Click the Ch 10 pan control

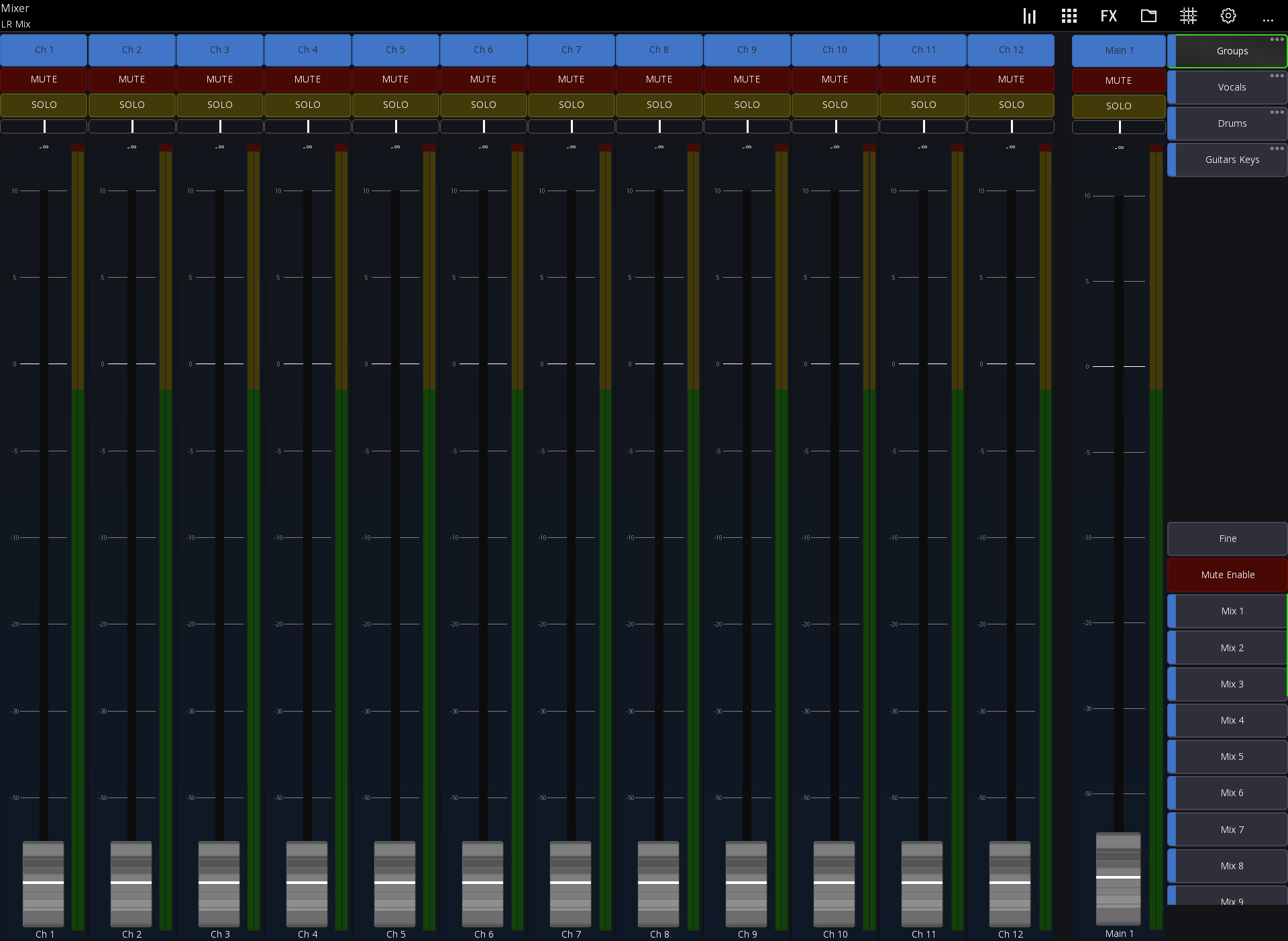835,126
